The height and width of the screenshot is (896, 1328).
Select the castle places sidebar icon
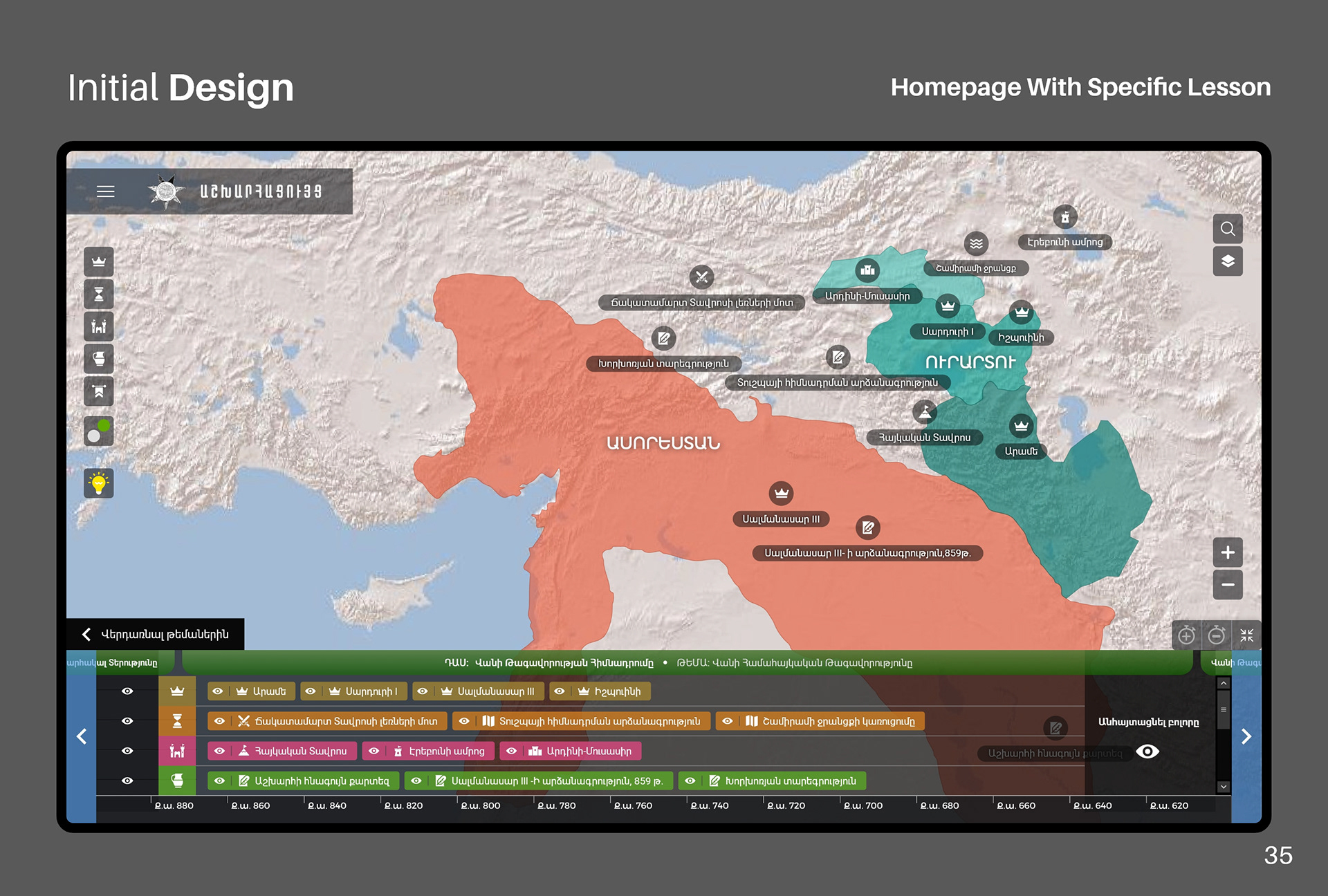tap(99, 326)
